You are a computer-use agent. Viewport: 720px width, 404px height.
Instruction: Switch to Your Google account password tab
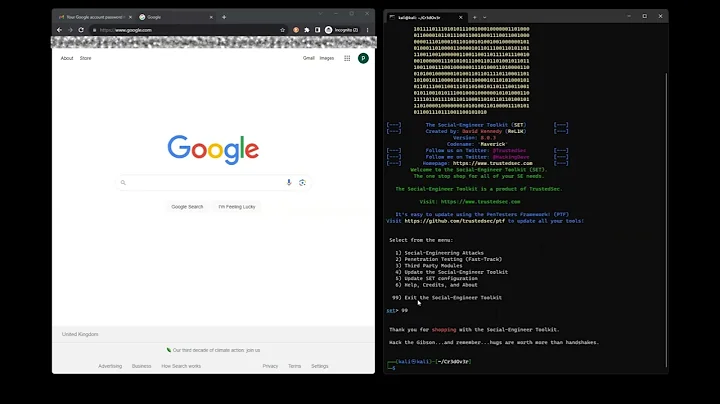point(96,17)
